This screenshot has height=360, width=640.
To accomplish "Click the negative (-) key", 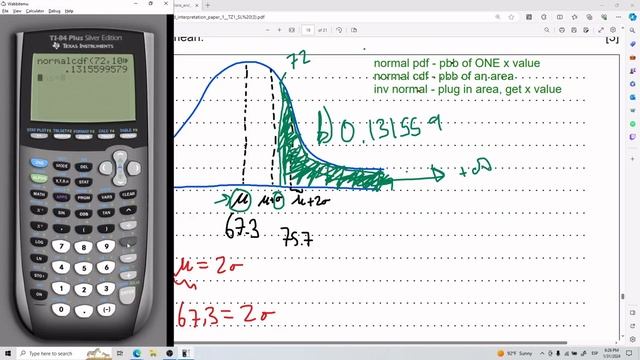I will click(x=106, y=309).
